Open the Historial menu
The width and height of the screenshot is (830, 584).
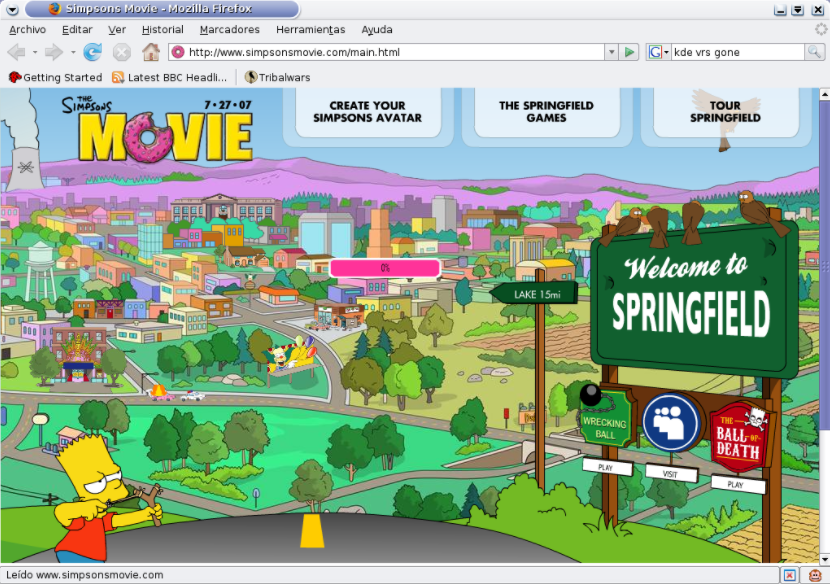pos(163,30)
